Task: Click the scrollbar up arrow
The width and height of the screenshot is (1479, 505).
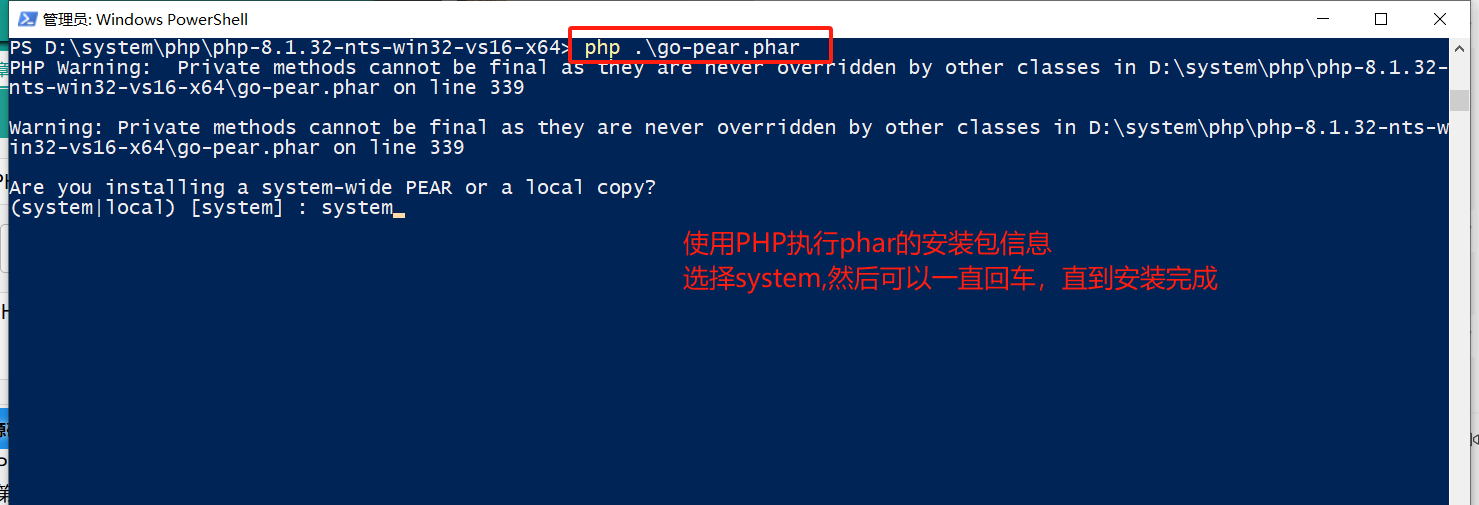Action: click(1458, 47)
